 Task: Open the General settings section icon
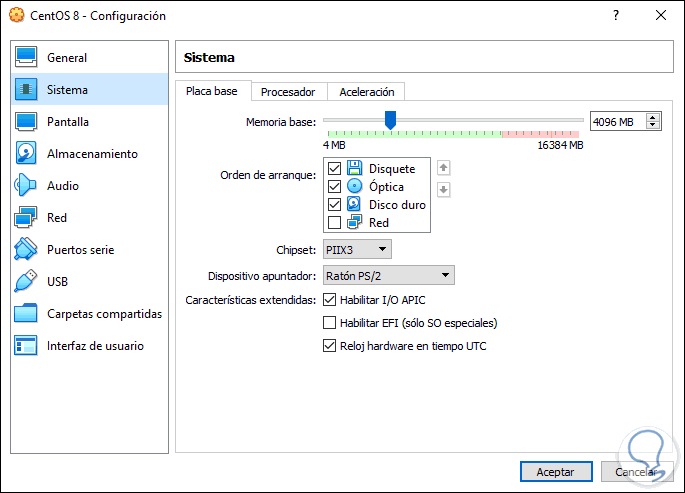26,58
